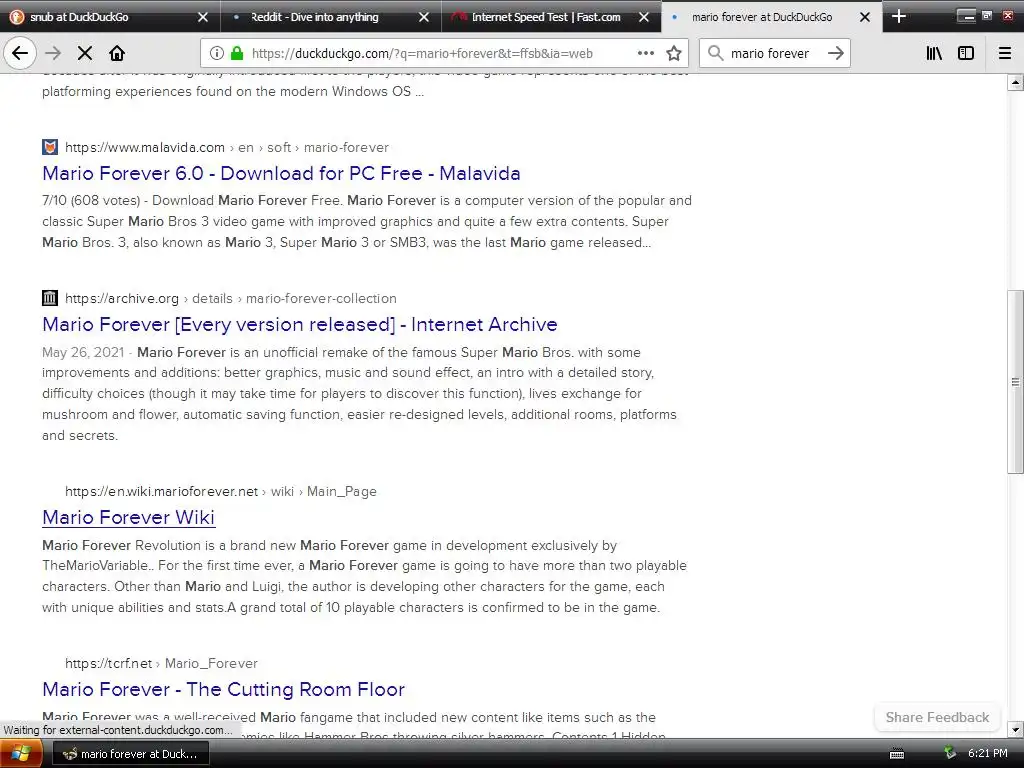Click the '7/10 (608 votes)' rating text

click(91, 200)
